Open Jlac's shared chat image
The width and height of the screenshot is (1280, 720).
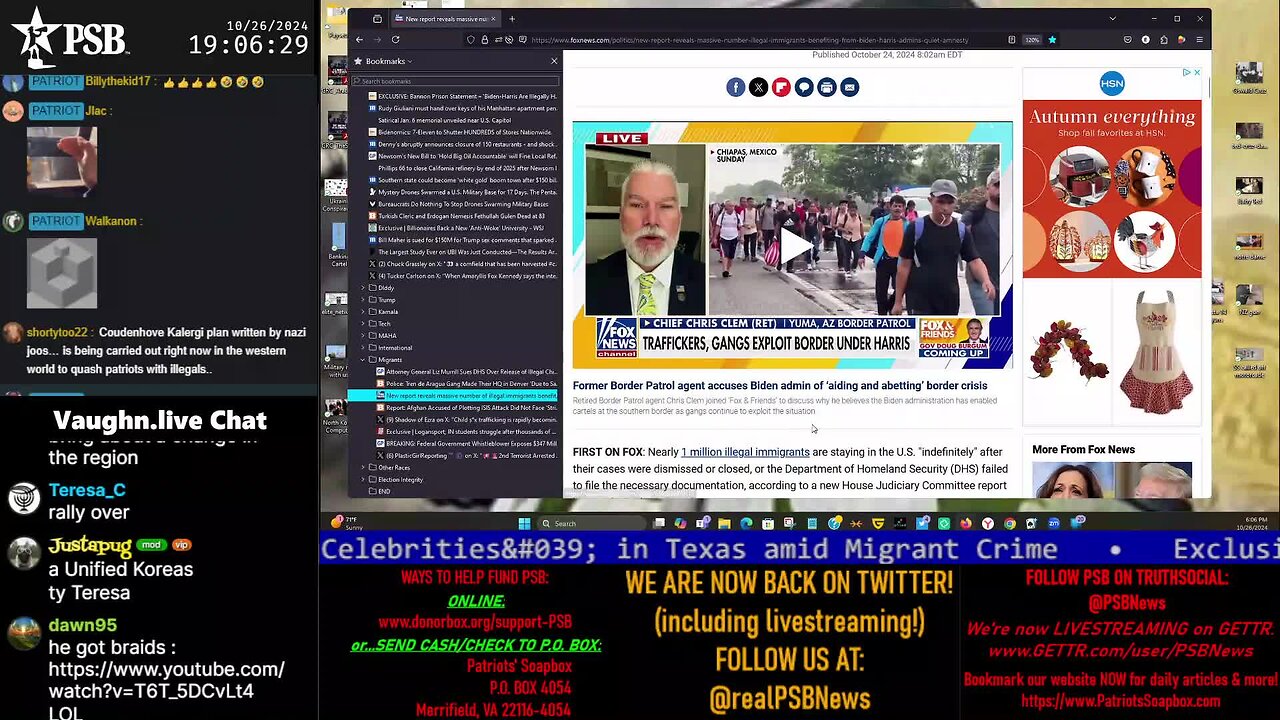tap(62, 160)
